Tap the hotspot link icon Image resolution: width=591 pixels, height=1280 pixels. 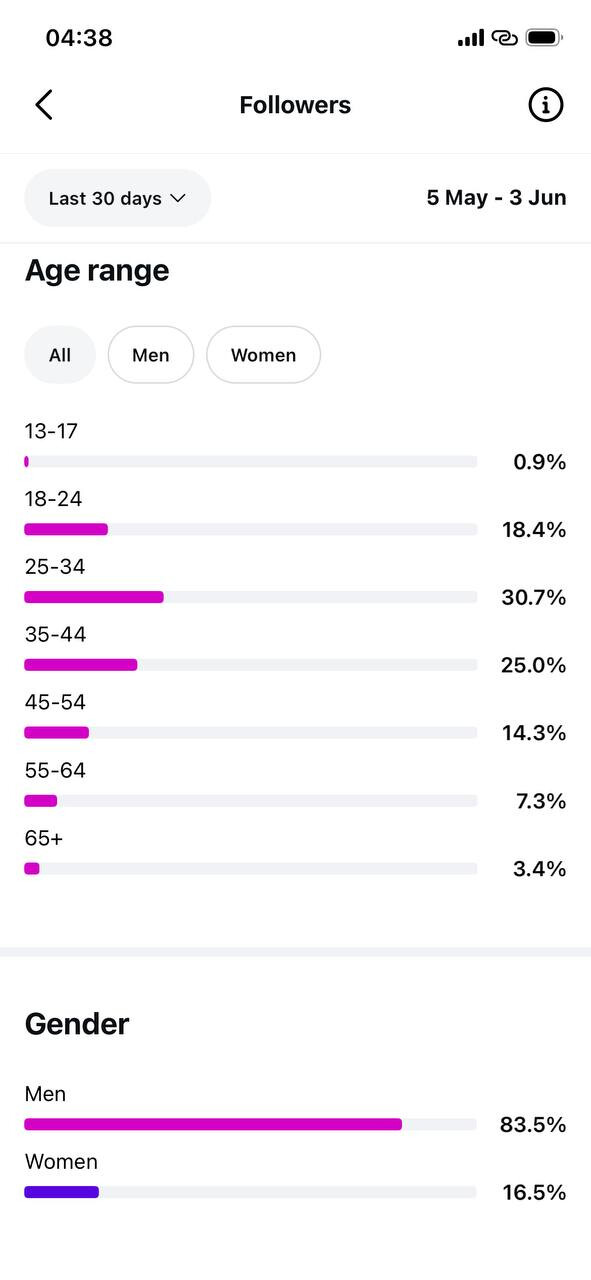click(x=505, y=38)
